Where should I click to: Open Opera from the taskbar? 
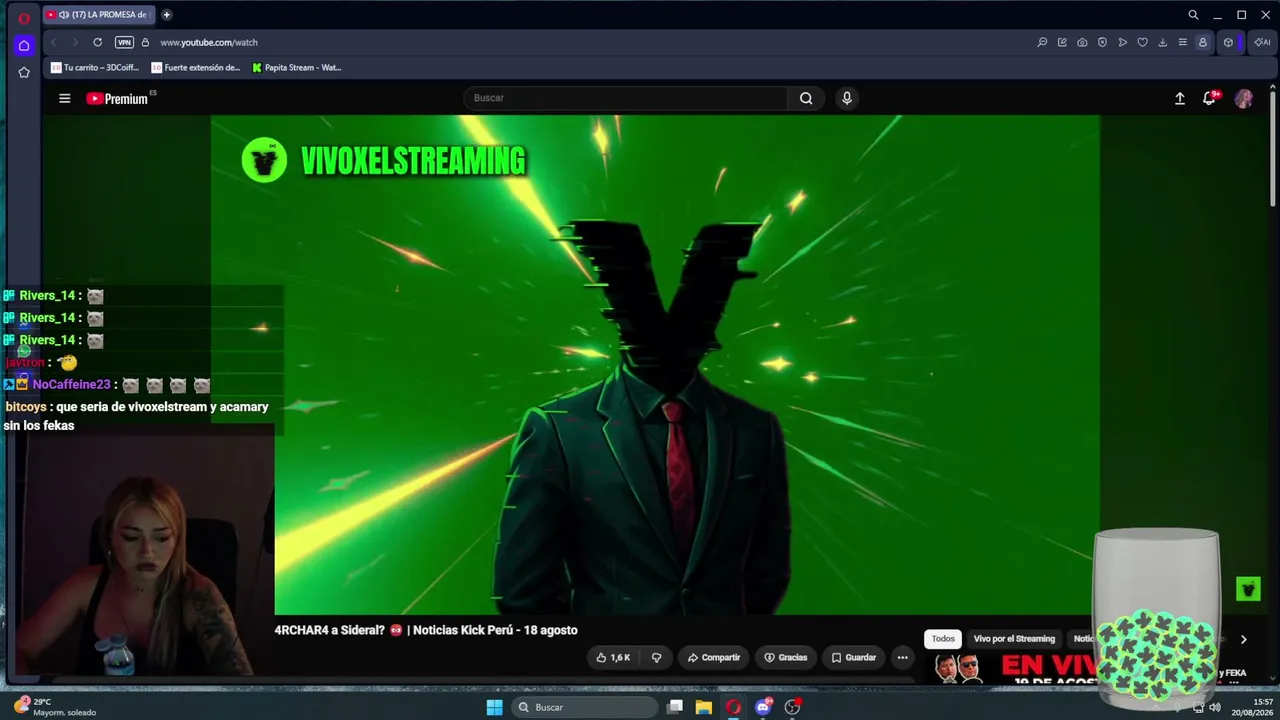pyautogui.click(x=733, y=707)
